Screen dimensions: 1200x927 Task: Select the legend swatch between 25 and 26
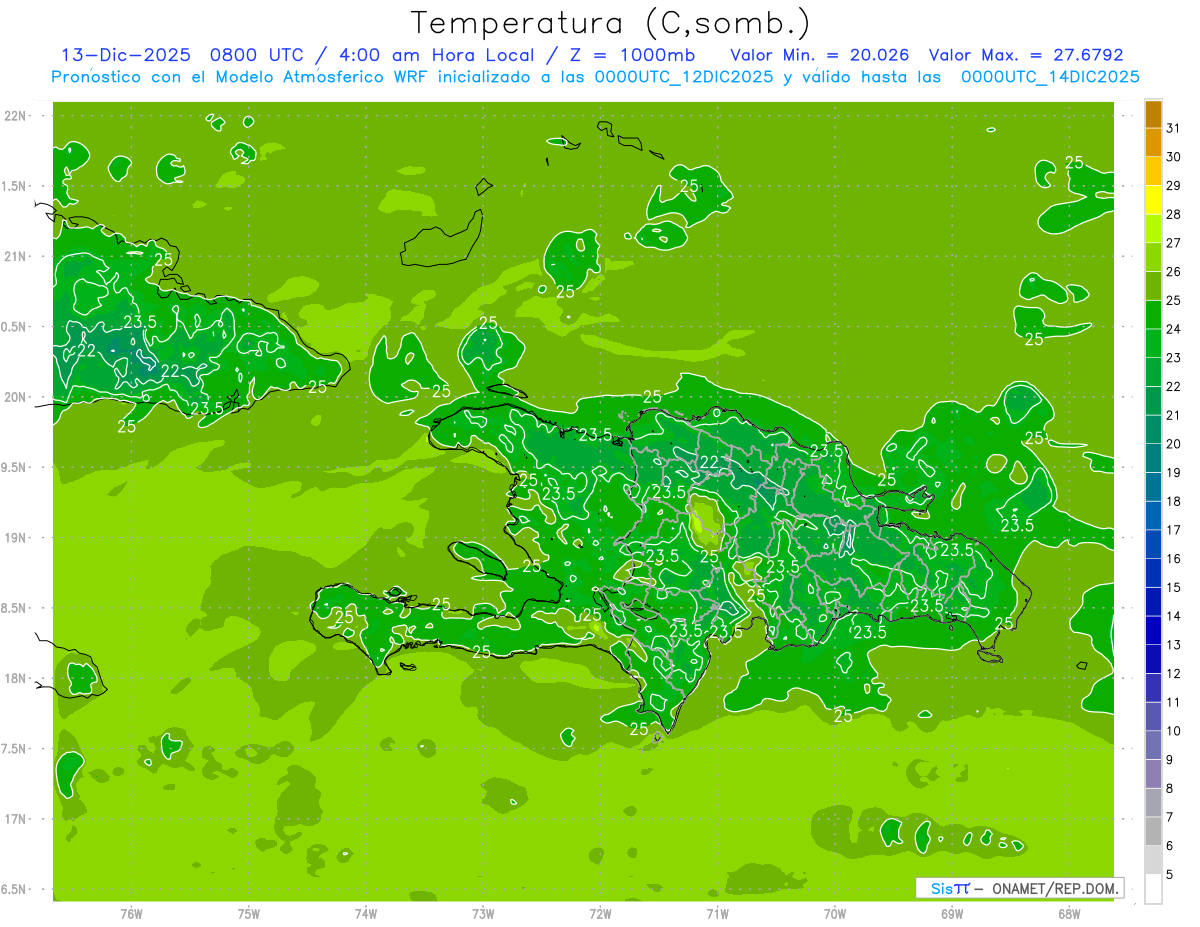(x=1153, y=286)
